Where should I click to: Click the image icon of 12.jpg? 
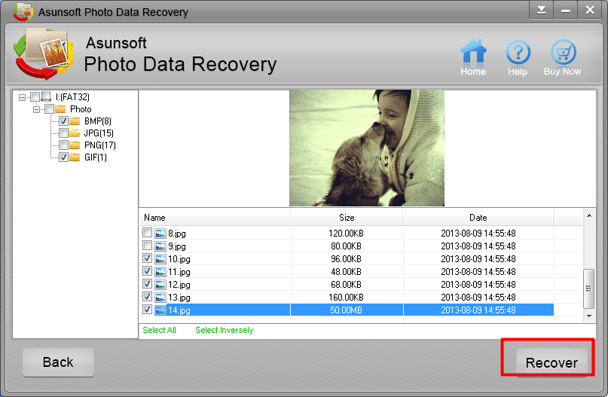point(160,285)
